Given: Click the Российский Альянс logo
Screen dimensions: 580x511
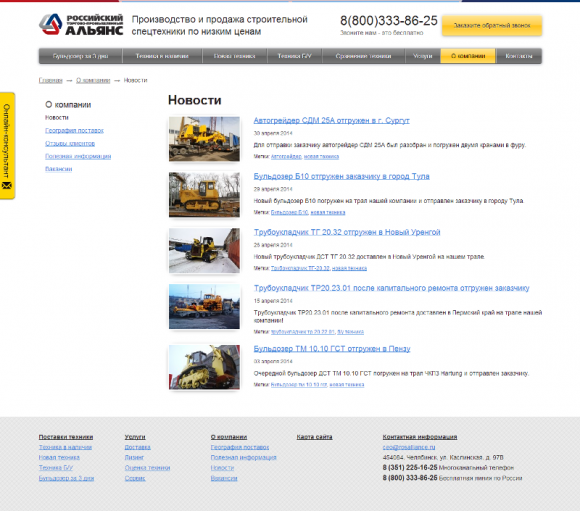Looking at the screenshot, I should click(x=81, y=25).
